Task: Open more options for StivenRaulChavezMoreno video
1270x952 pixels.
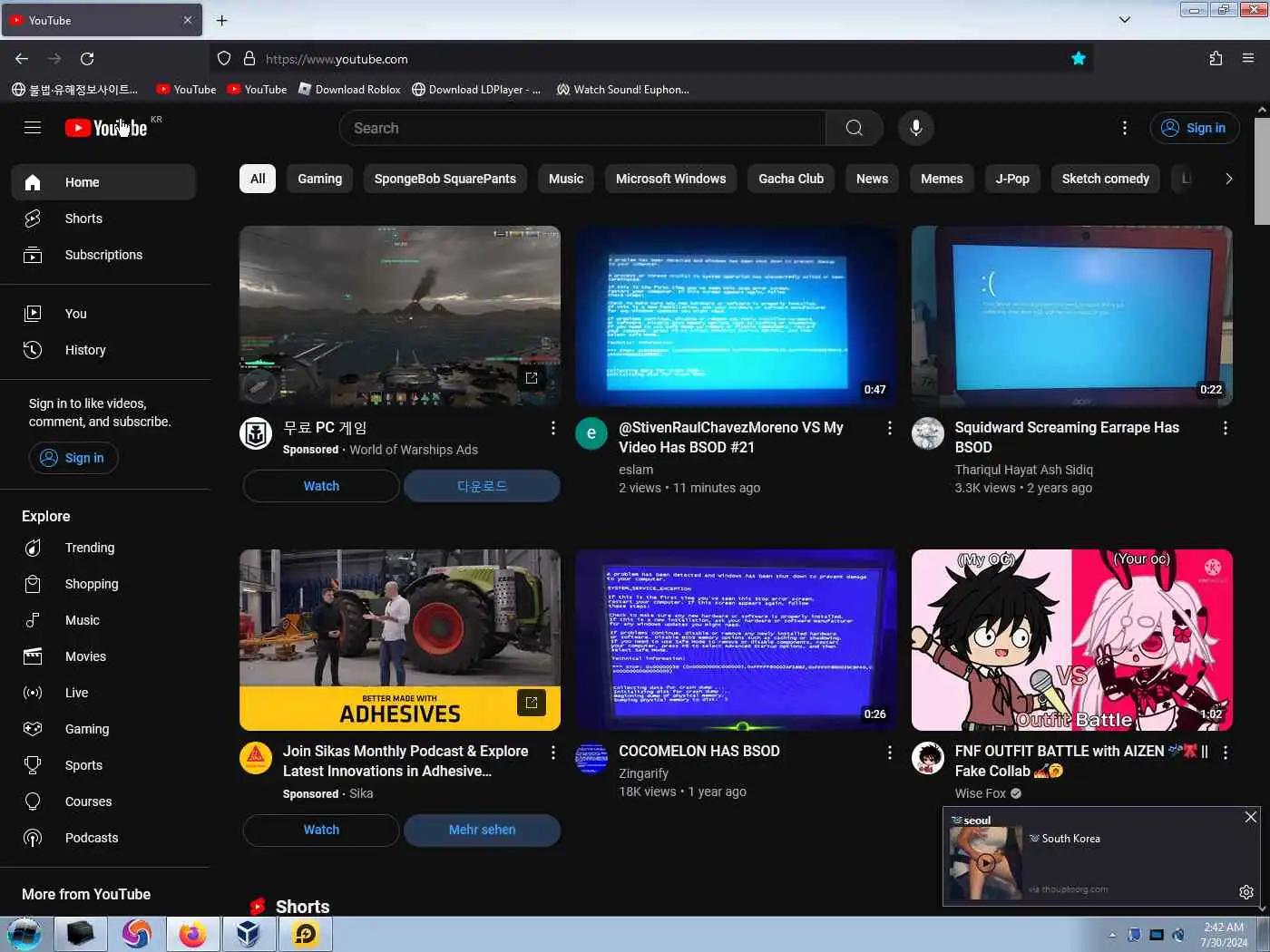Action: point(889,428)
